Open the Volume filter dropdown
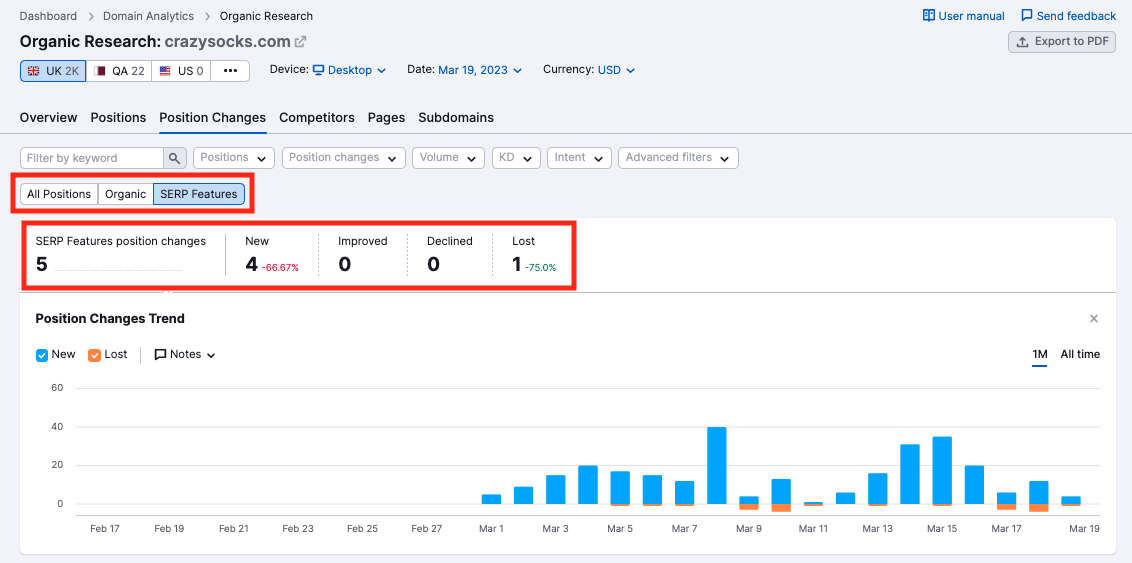The width and height of the screenshot is (1132, 563). [448, 158]
